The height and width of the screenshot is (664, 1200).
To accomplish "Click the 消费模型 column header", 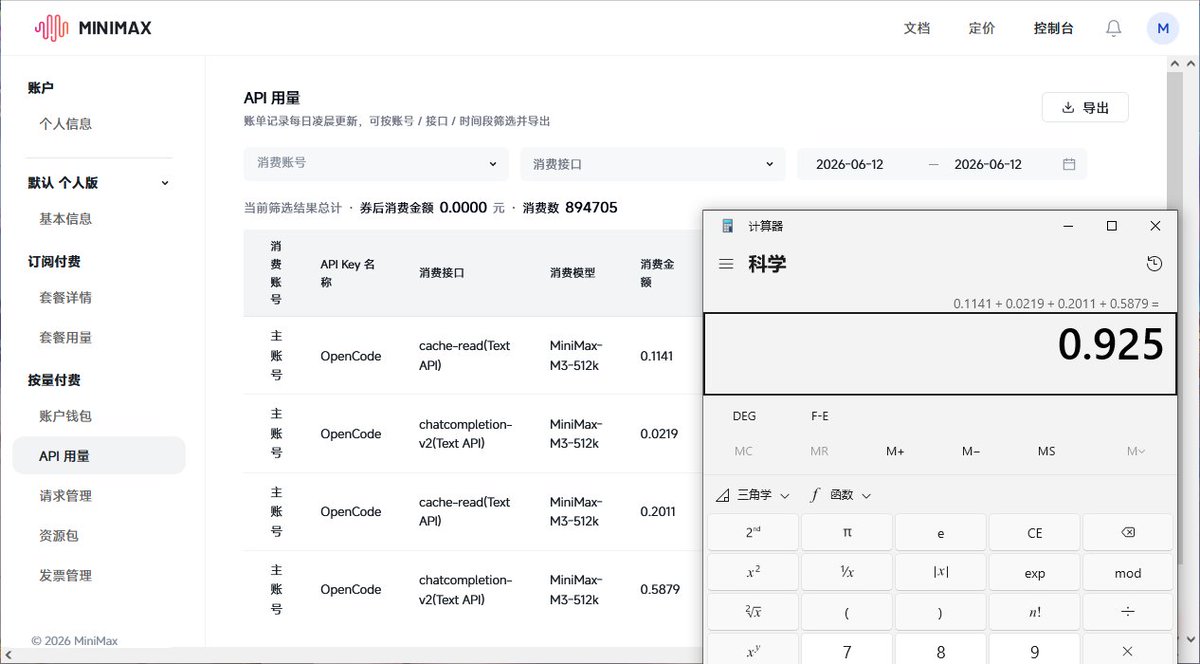I will pyautogui.click(x=572, y=273).
